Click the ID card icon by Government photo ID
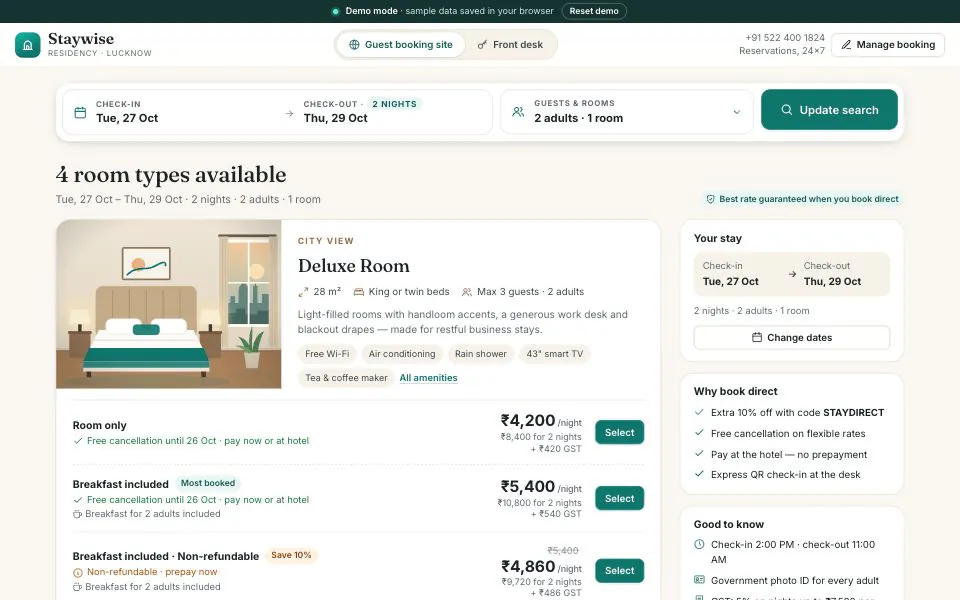Screen dimensions: 960x600 [x=699, y=580]
